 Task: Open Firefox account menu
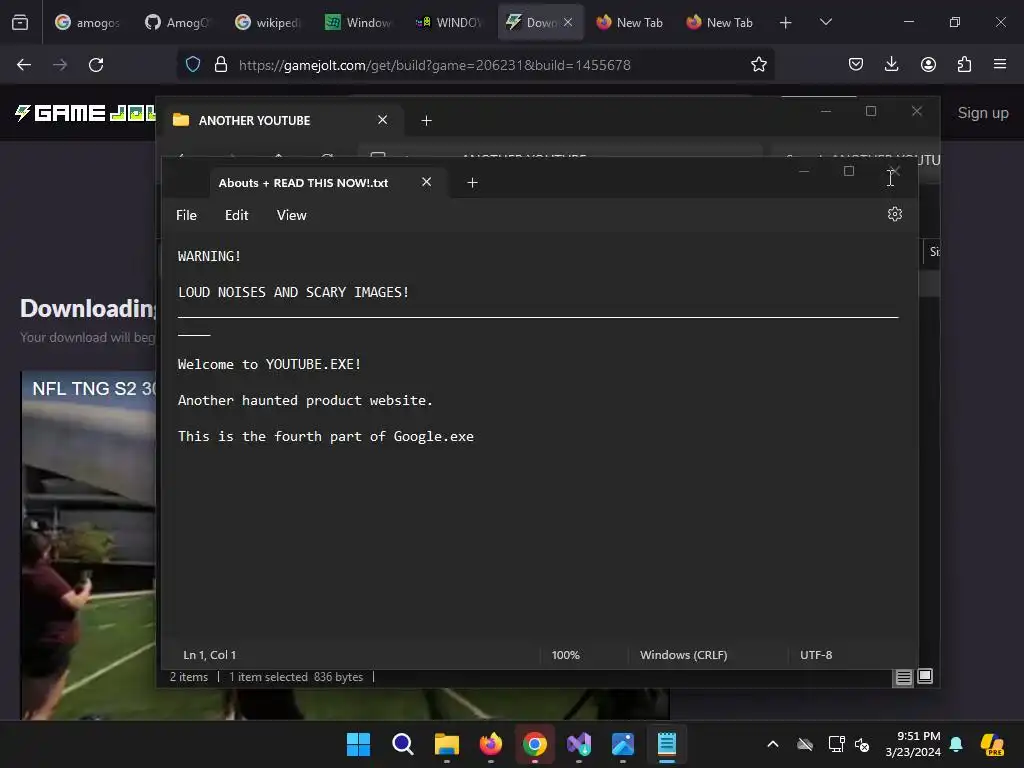tap(928, 65)
